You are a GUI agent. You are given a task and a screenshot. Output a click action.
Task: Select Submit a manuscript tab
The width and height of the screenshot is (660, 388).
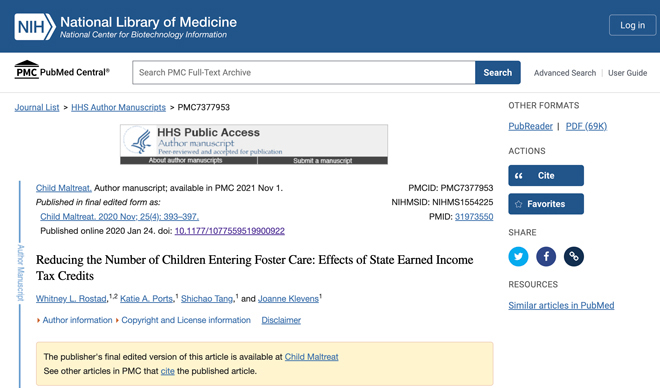[x=322, y=160]
